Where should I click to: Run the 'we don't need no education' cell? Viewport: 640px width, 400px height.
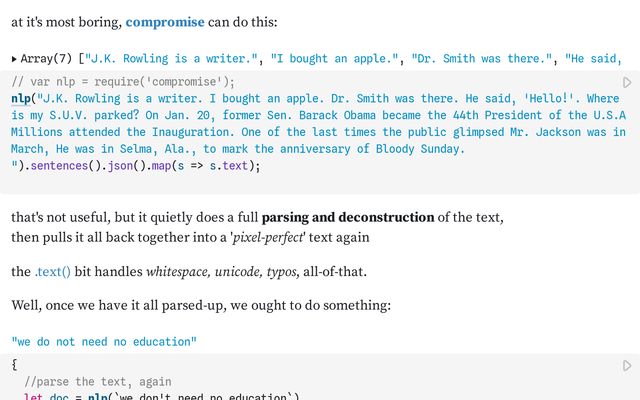(627, 365)
